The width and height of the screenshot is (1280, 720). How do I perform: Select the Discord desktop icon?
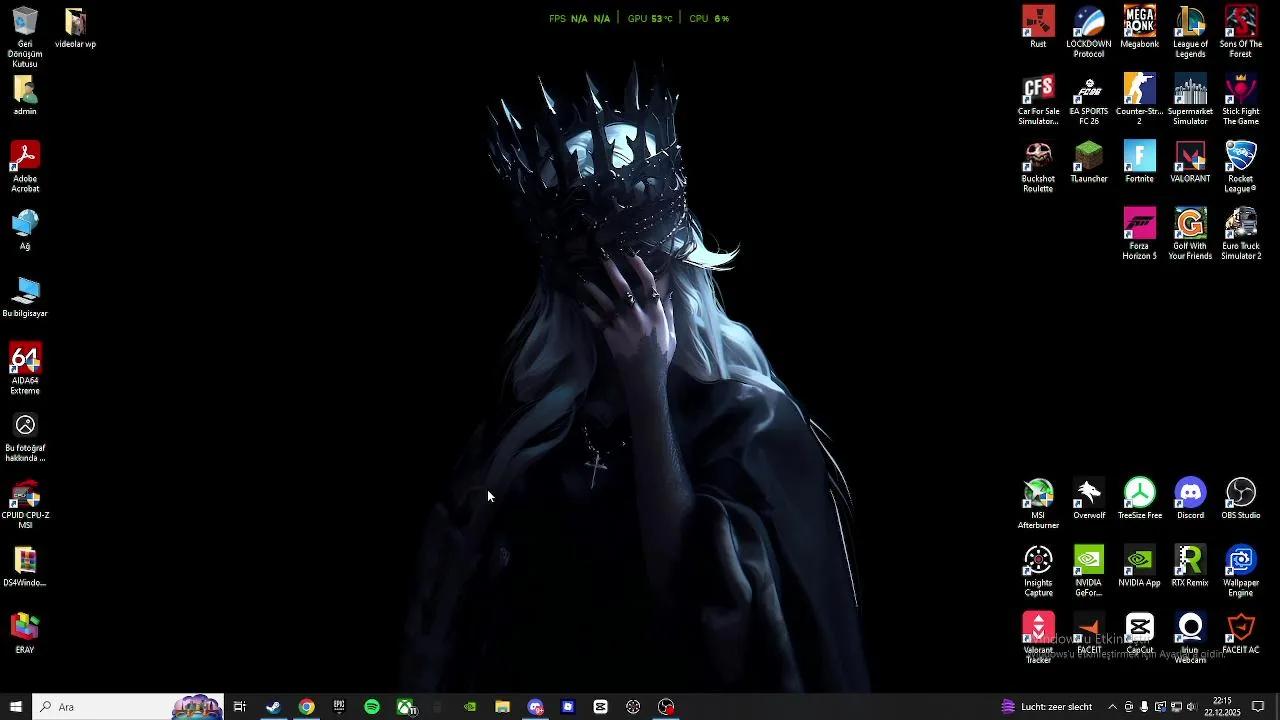click(1190, 498)
